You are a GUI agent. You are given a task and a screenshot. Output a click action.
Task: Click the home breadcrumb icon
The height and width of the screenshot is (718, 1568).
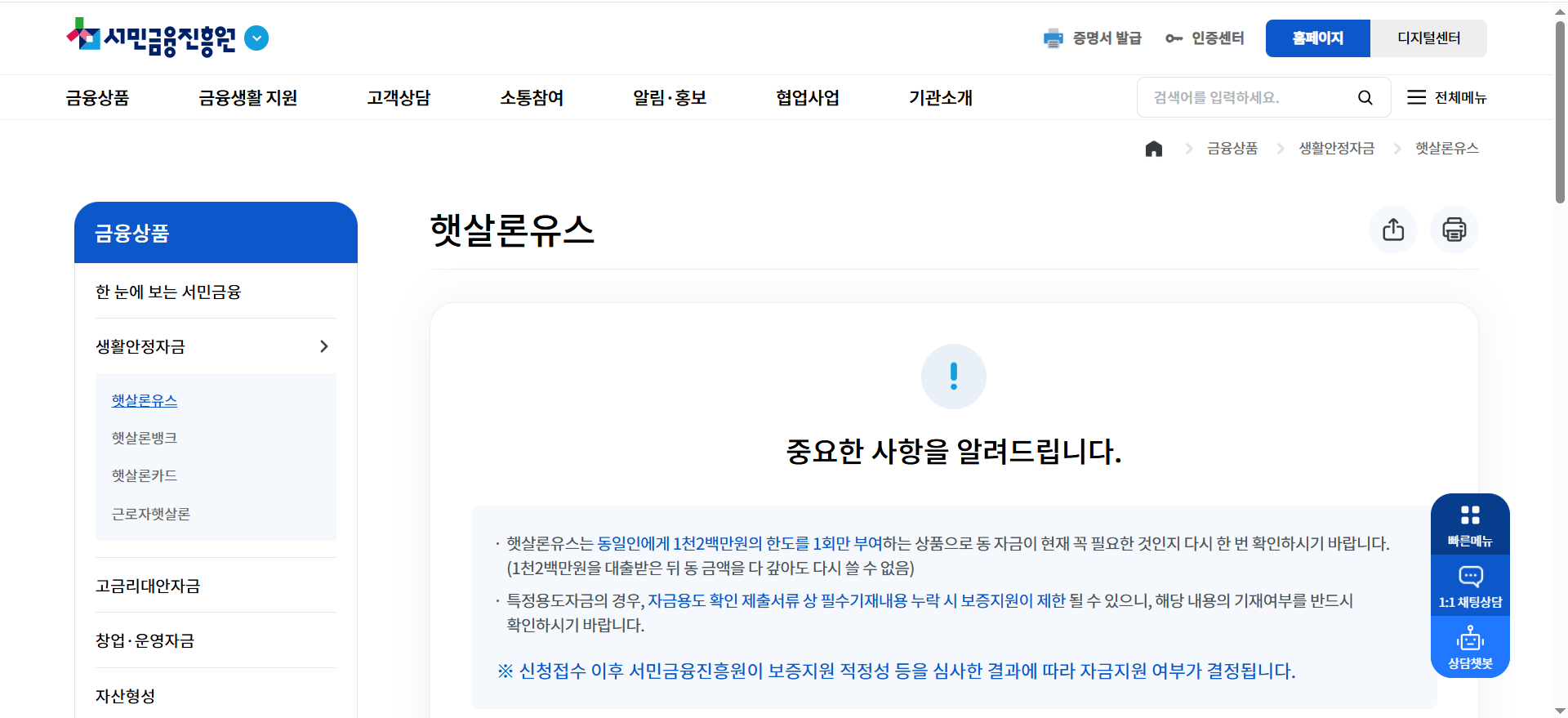coord(1153,149)
